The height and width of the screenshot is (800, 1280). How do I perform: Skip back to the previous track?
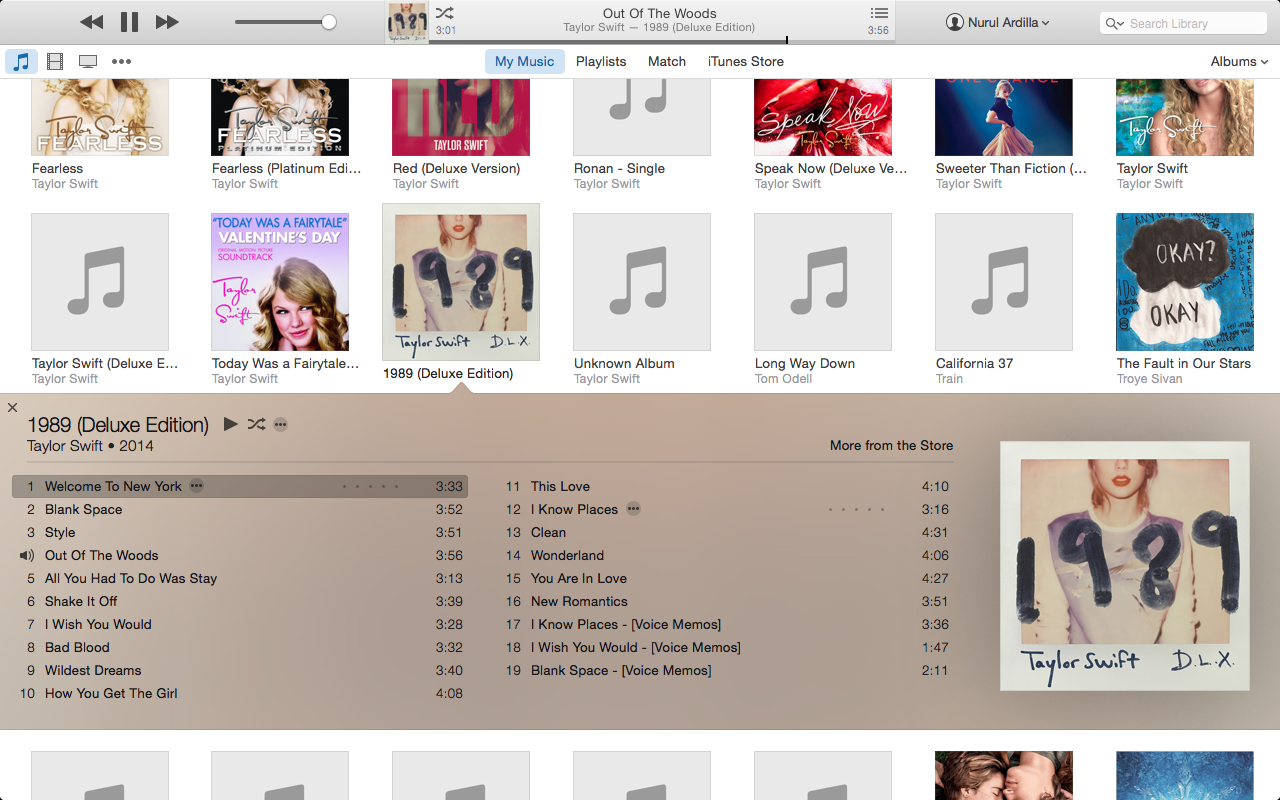click(91, 22)
